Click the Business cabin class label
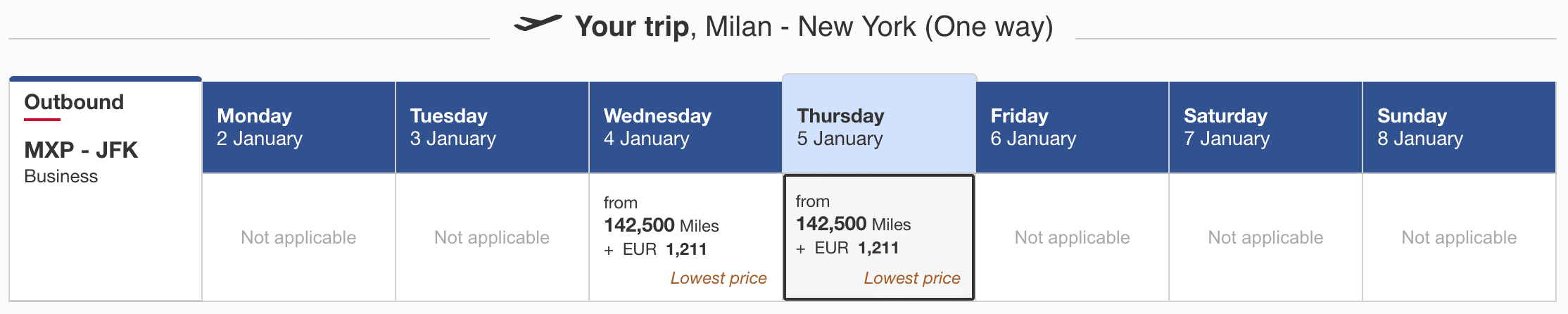This screenshot has height=314, width=1568. [x=61, y=177]
